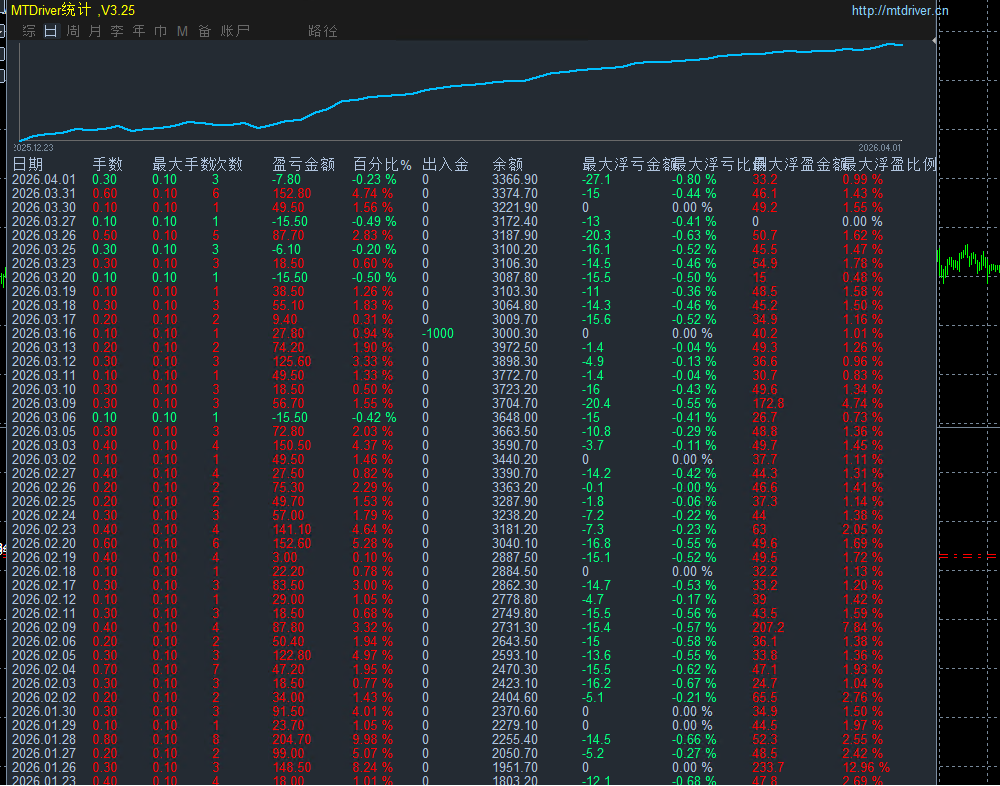The height and width of the screenshot is (786, 1000).
Task: Select the M tab
Action: coord(182,31)
